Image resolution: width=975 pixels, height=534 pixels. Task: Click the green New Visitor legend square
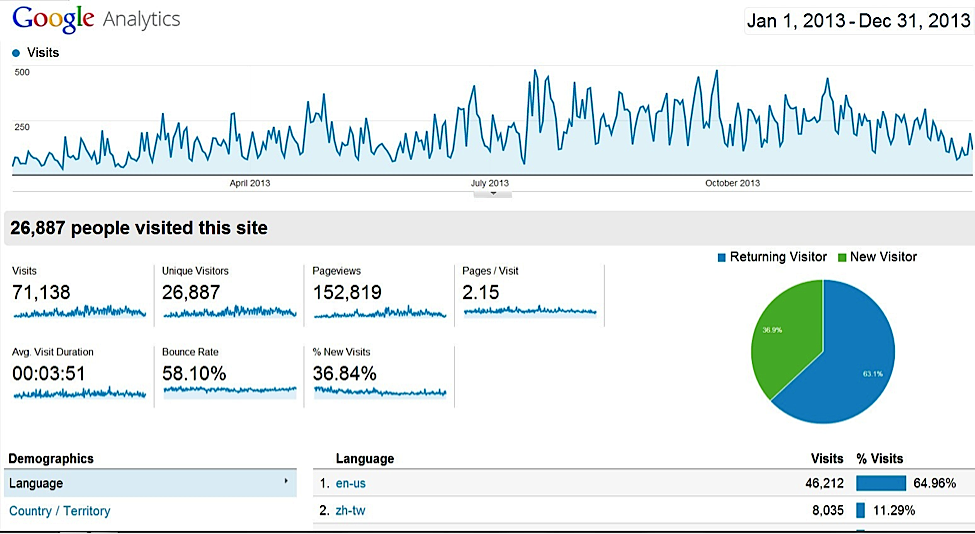(842, 258)
